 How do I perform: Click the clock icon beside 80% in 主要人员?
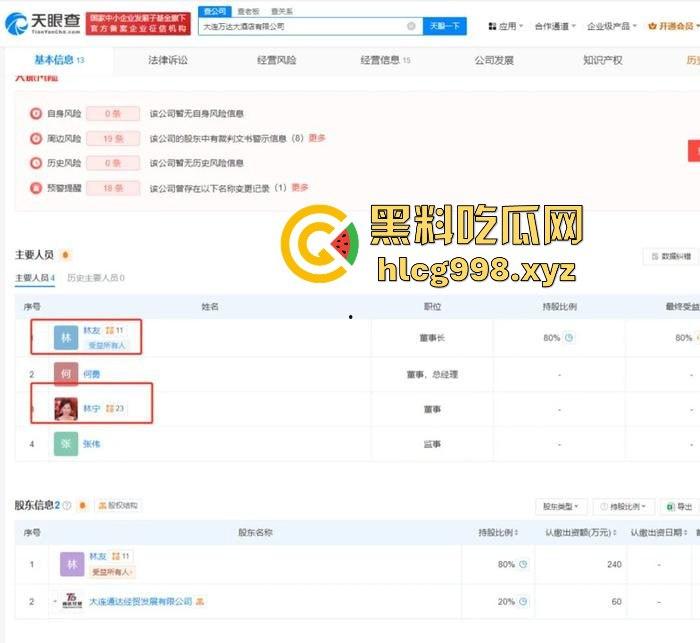click(x=569, y=338)
